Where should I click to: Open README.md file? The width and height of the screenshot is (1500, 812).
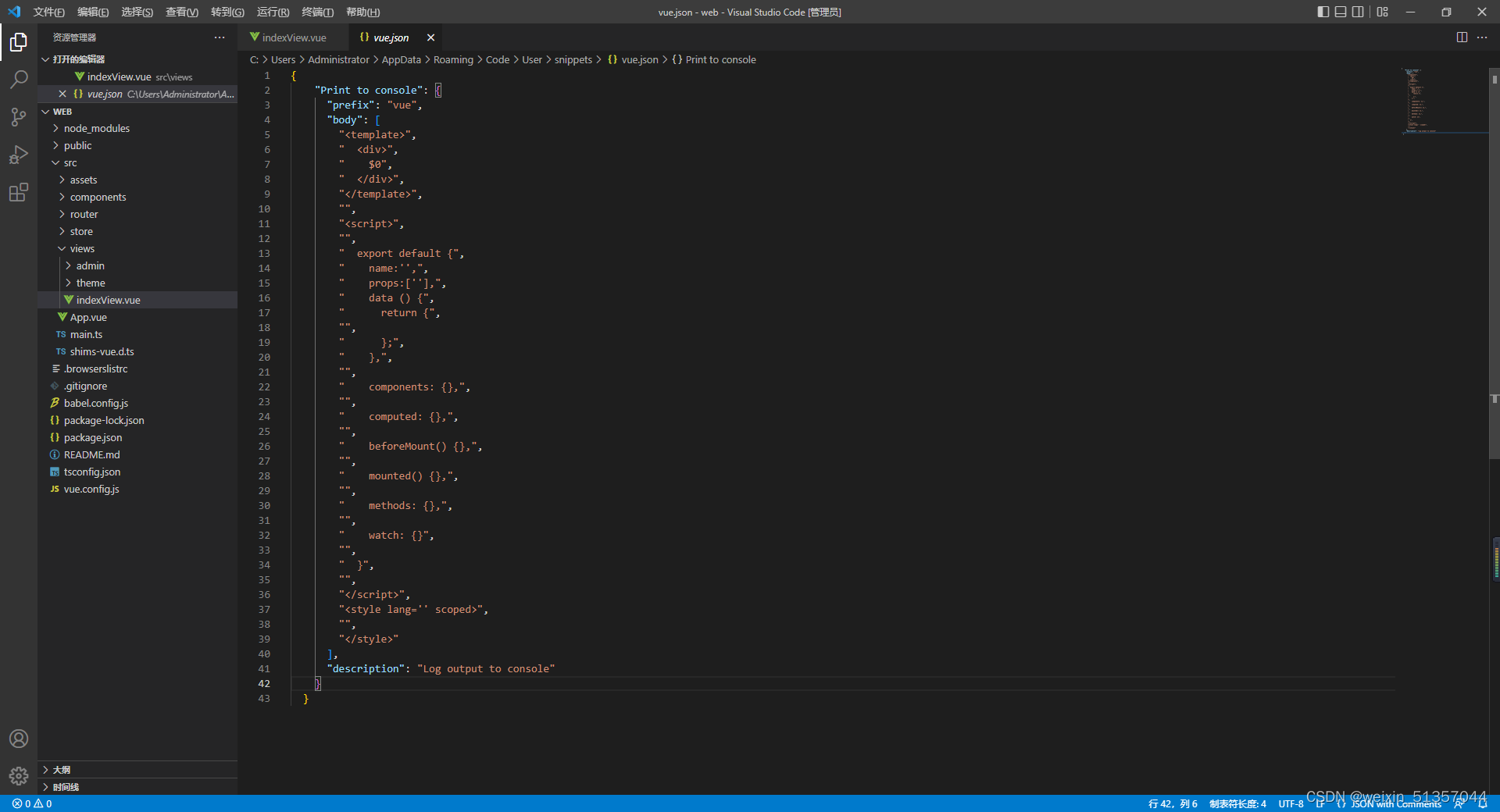(x=137, y=454)
